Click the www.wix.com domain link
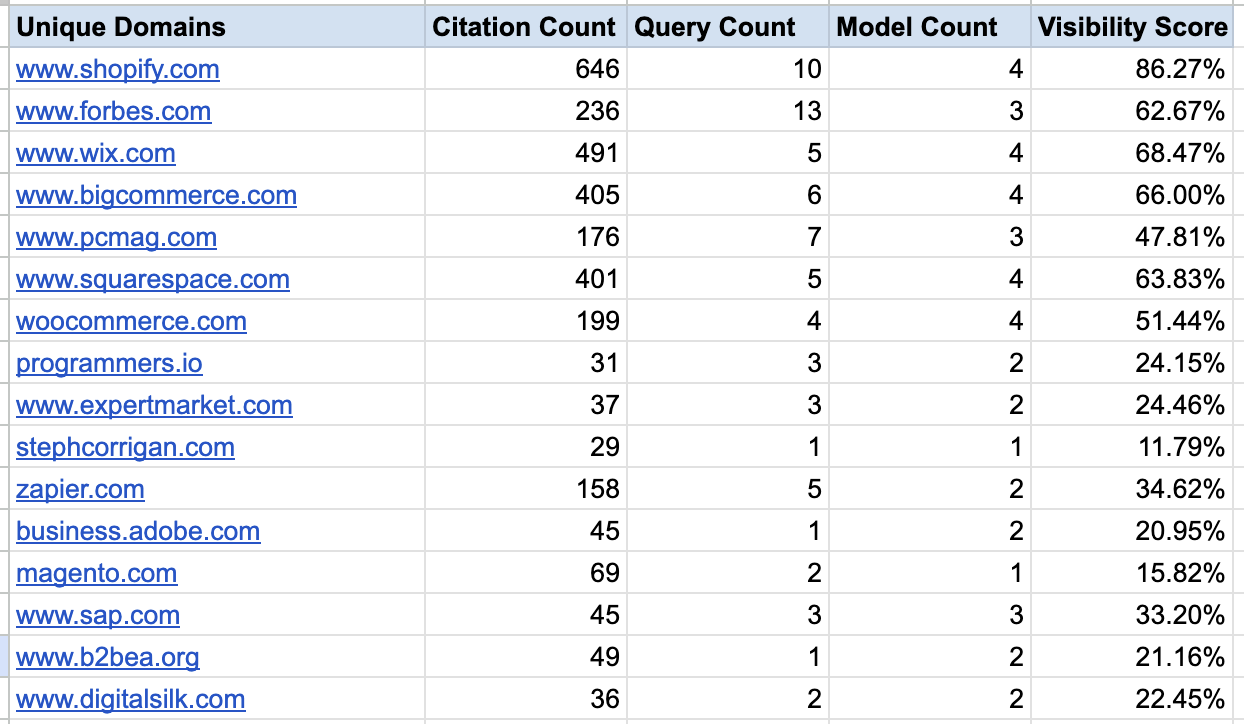1244x724 pixels. coord(95,153)
